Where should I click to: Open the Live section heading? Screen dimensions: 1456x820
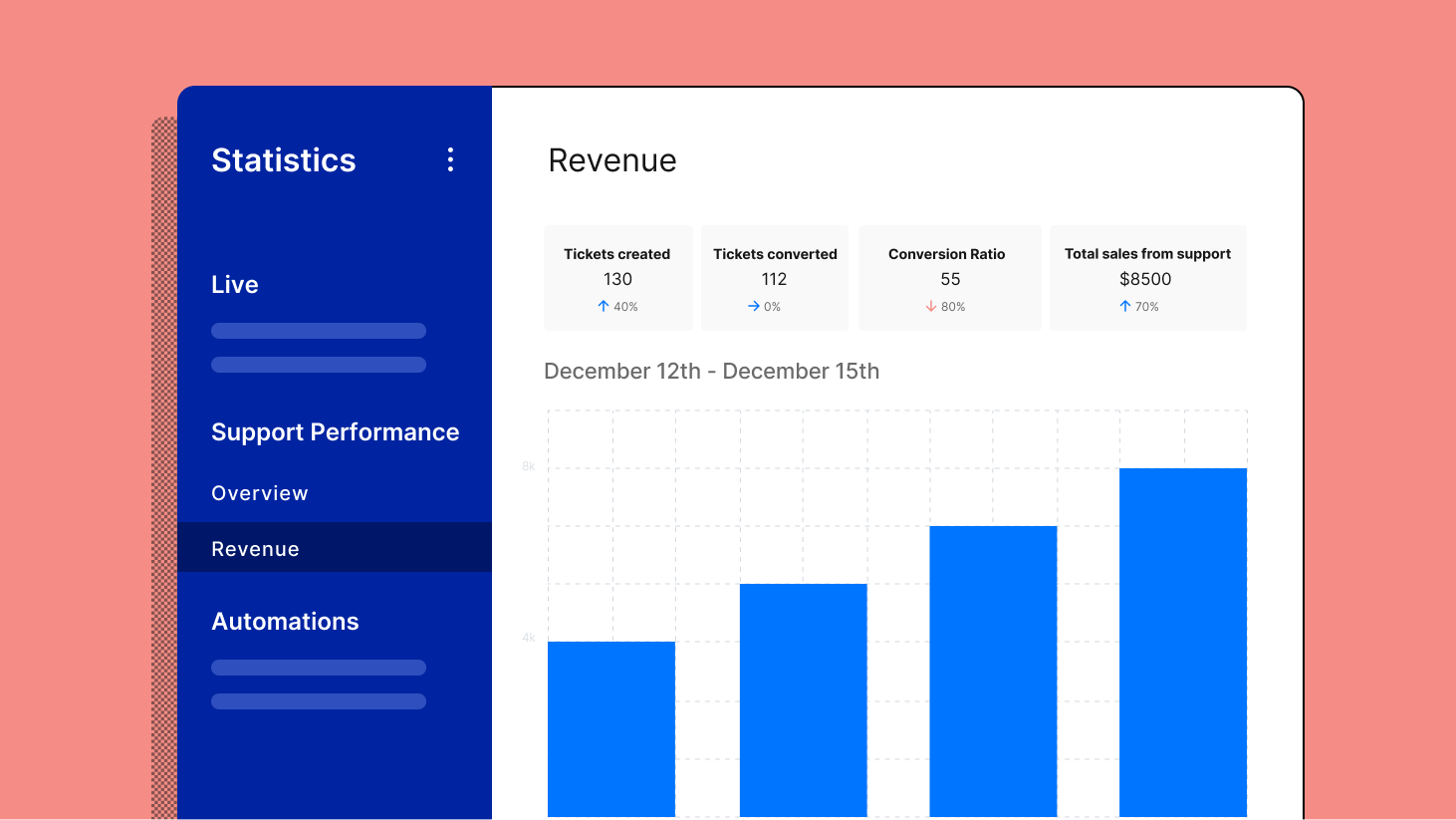[235, 285]
